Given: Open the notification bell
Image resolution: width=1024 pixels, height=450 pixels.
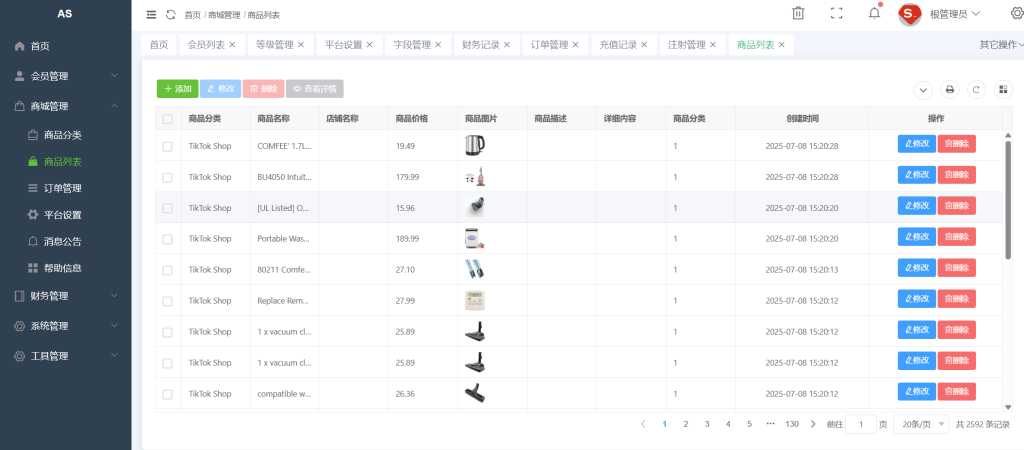Looking at the screenshot, I should point(874,13).
